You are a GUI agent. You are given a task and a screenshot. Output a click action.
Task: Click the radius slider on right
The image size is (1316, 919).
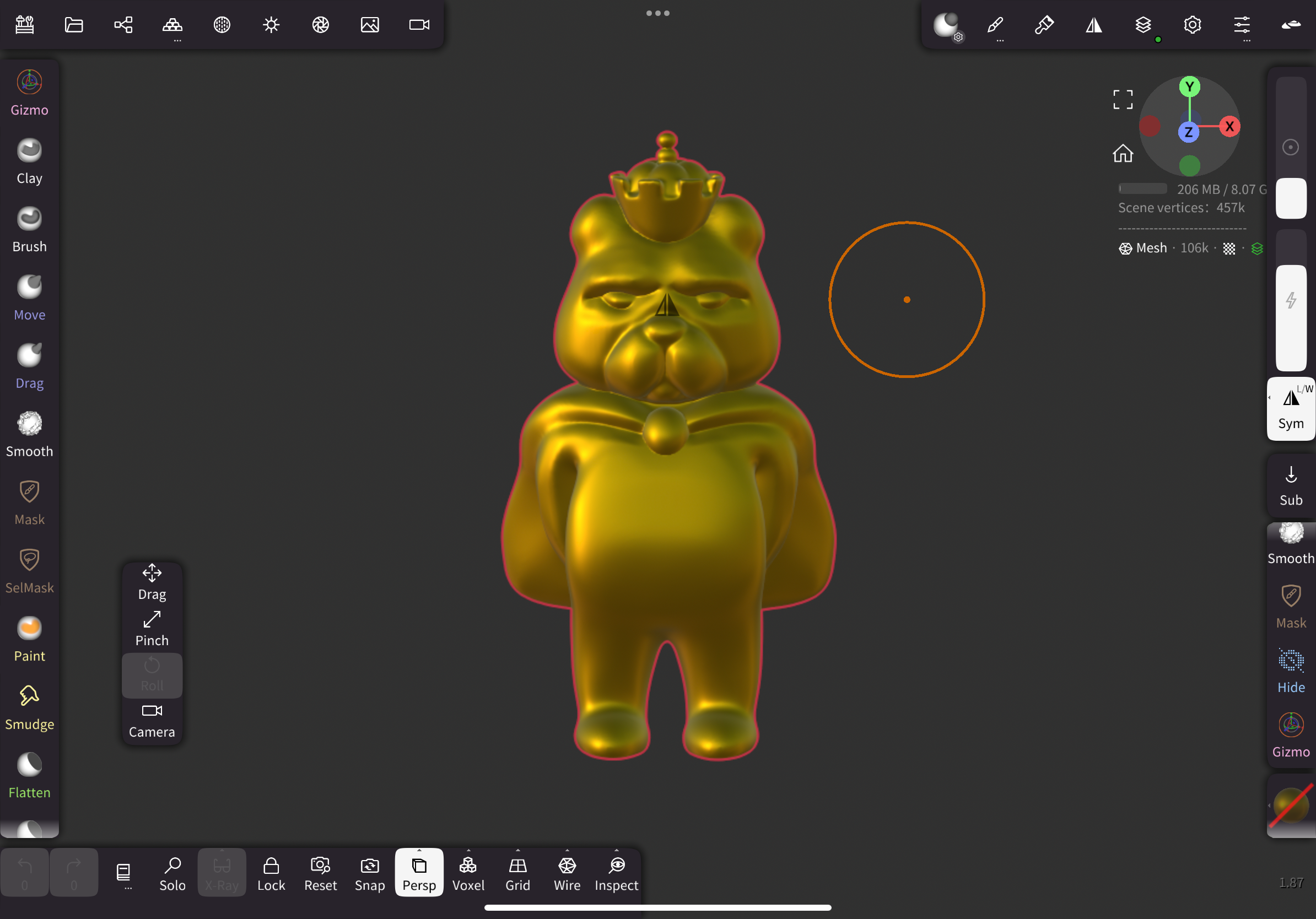click(x=1291, y=148)
